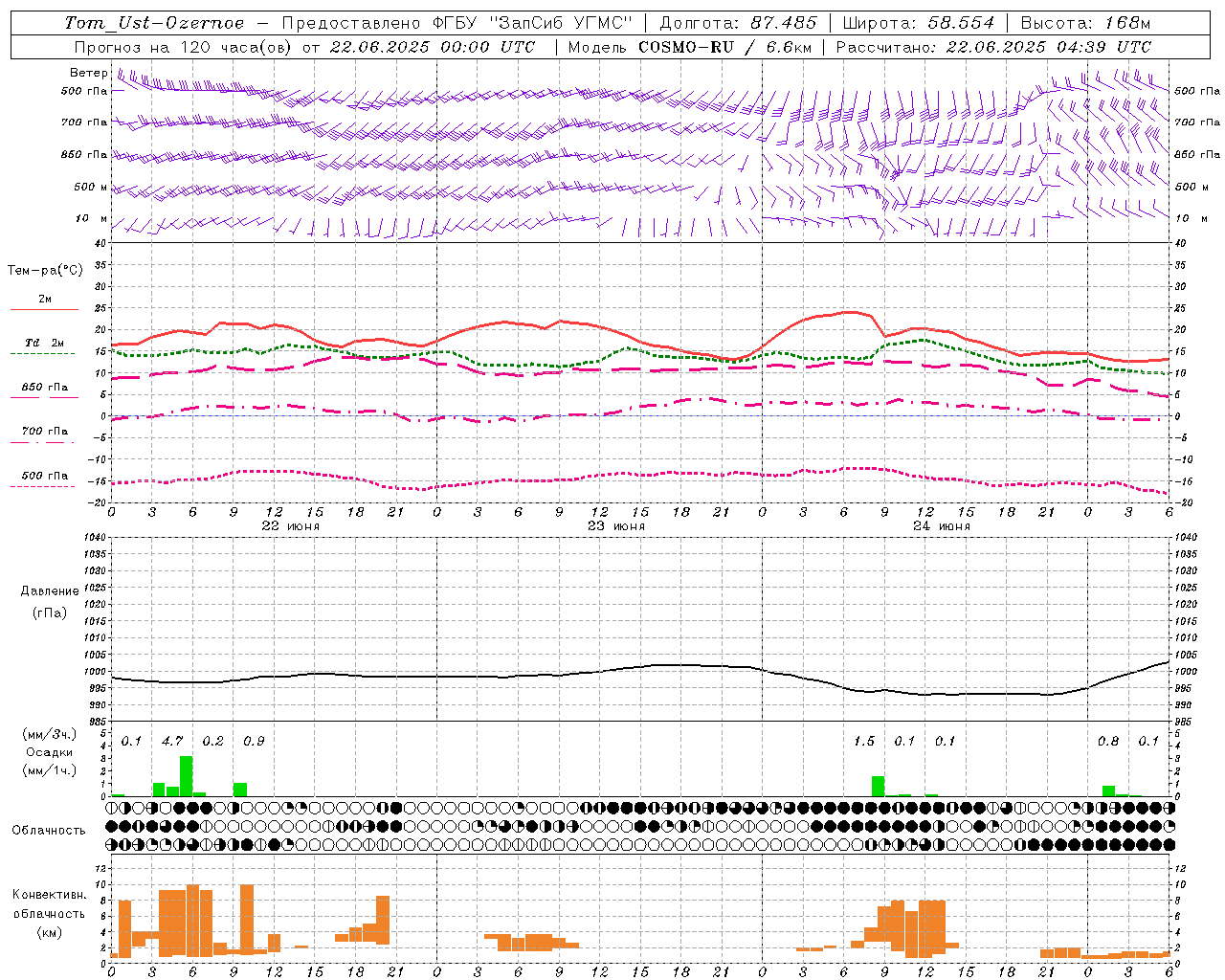The image size is (1225, 980).
Task: Click the 4.7 precipitation value
Action: click(172, 741)
